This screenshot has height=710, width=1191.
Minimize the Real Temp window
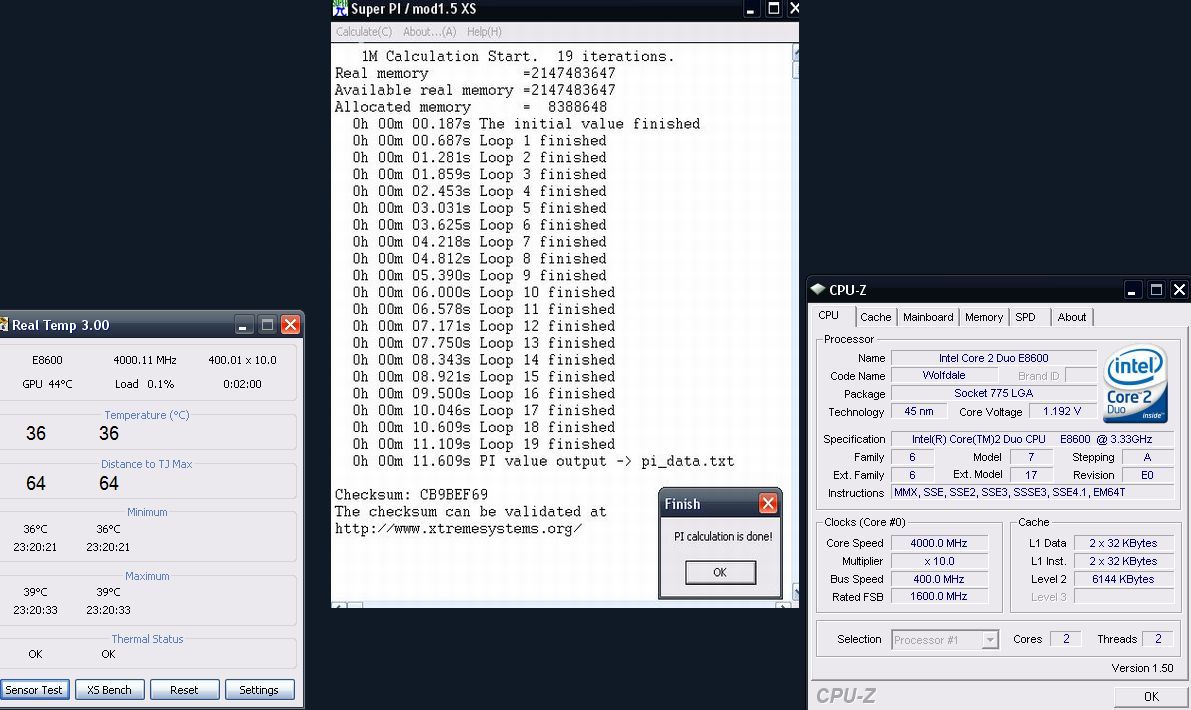point(243,325)
